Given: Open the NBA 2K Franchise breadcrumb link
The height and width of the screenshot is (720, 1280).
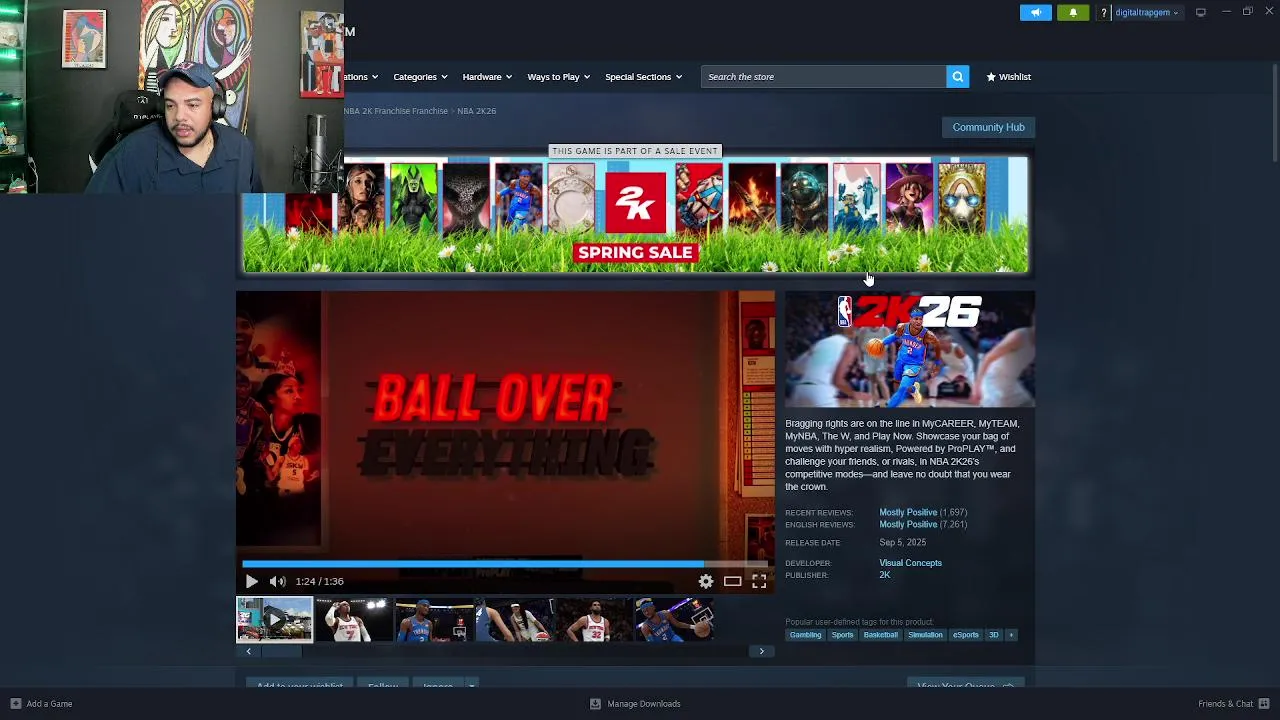Looking at the screenshot, I should click(x=397, y=111).
